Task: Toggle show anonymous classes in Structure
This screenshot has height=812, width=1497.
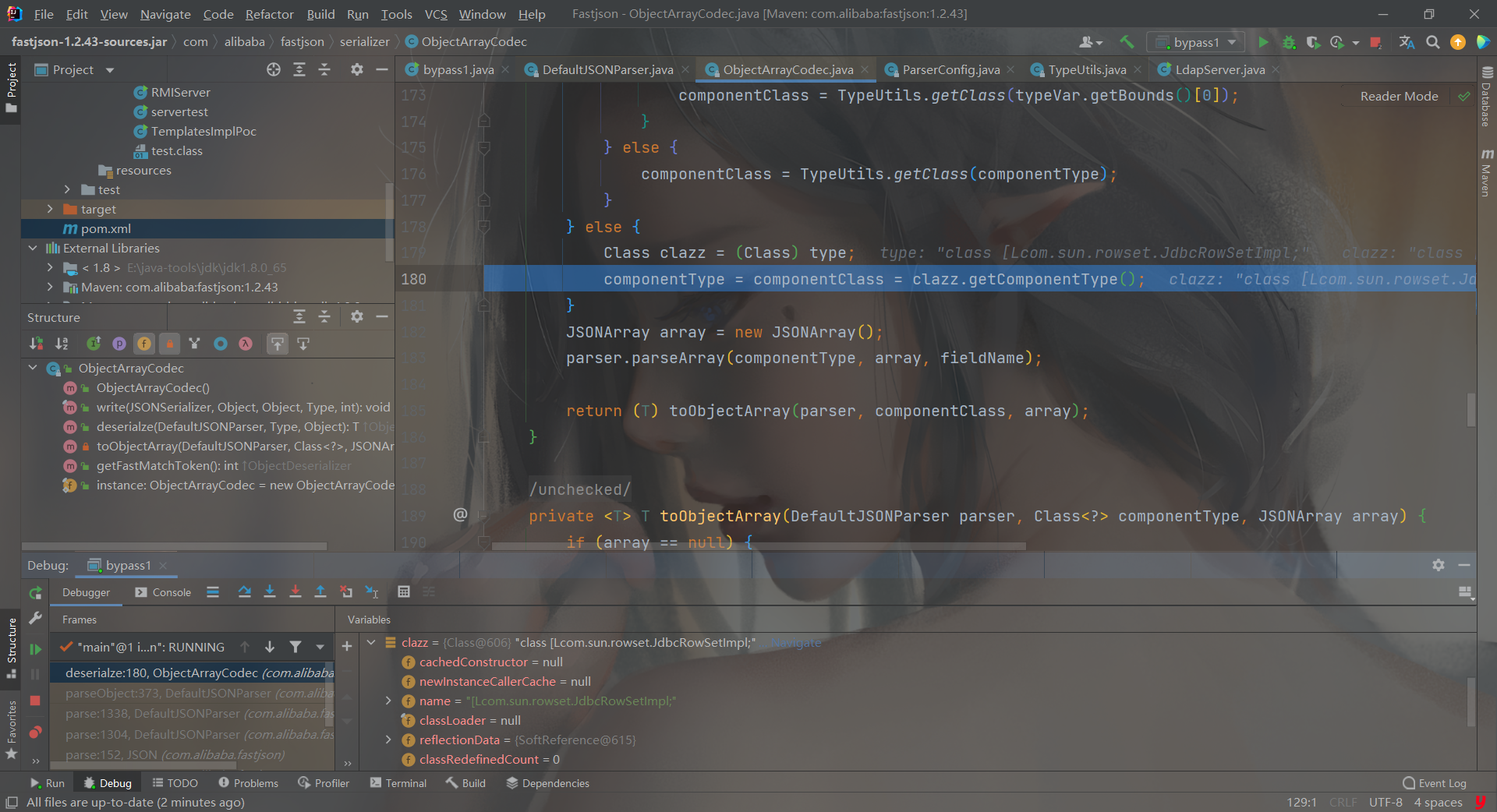Action: [221, 344]
